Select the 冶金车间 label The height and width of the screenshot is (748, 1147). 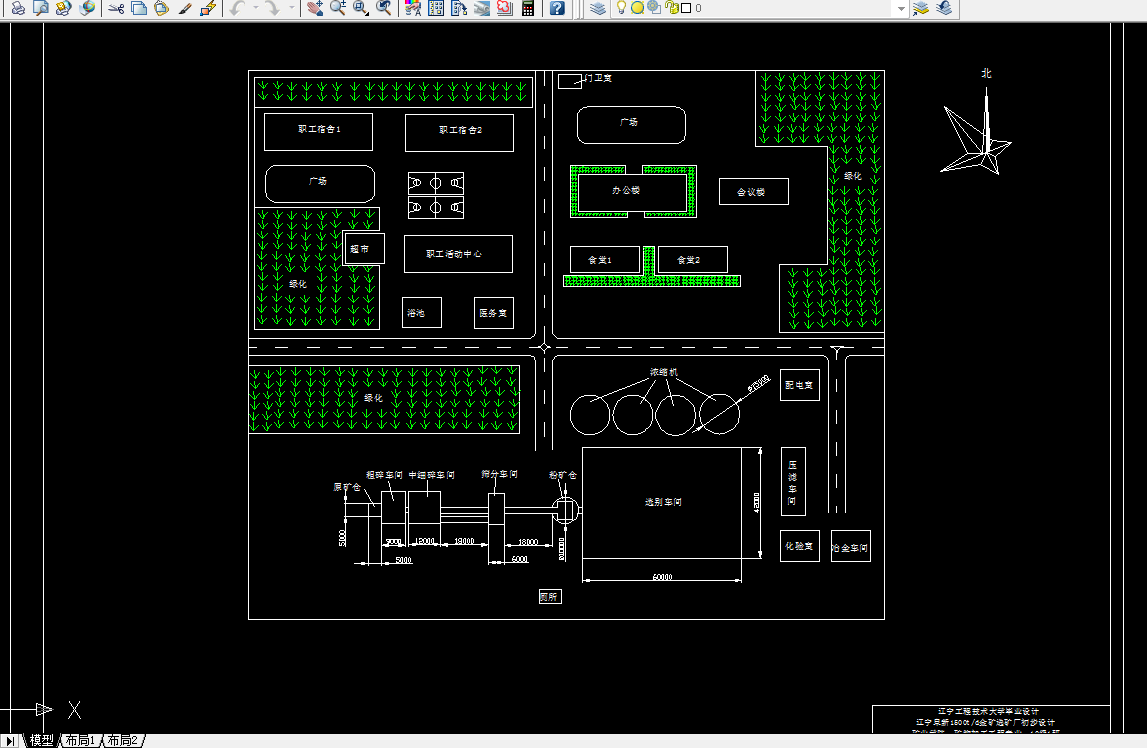pos(850,548)
